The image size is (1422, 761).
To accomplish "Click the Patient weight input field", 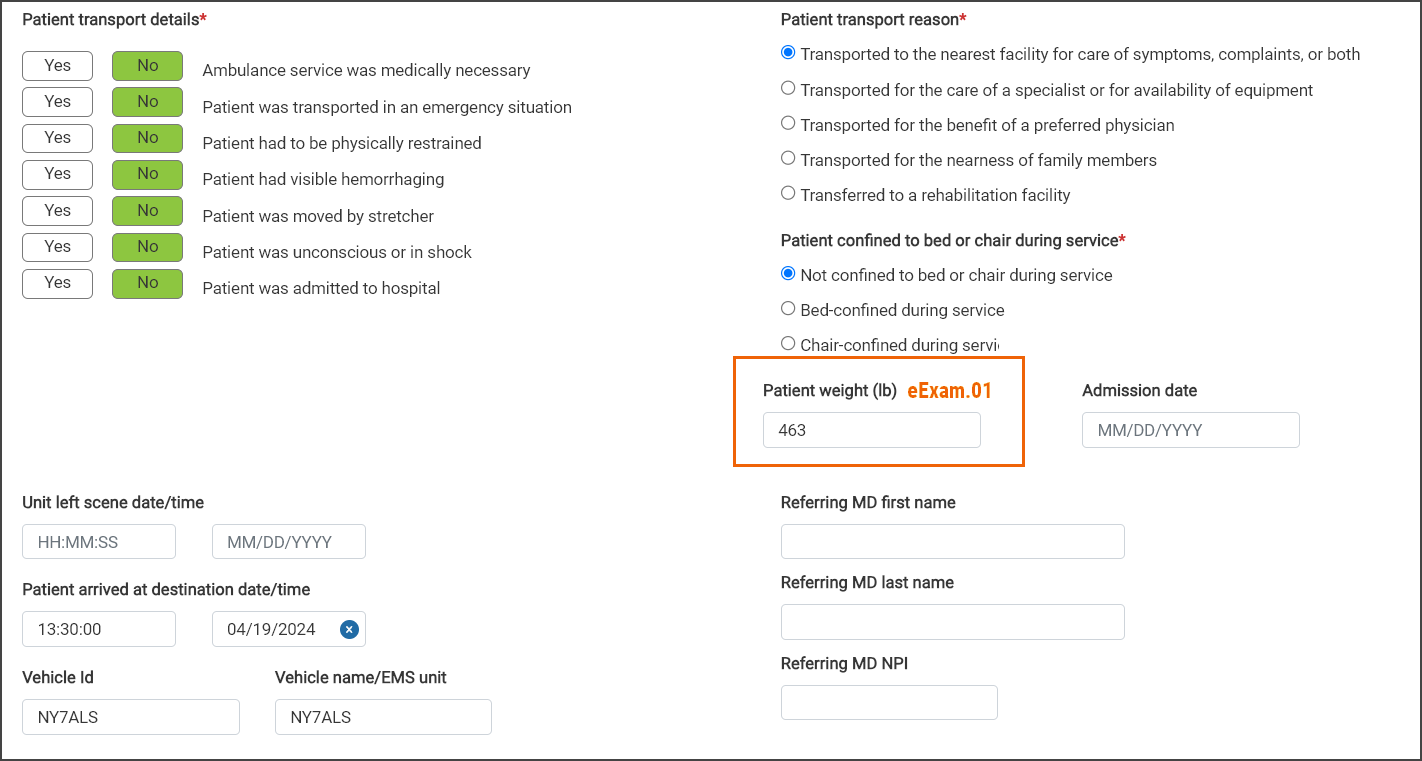I will click(871, 430).
